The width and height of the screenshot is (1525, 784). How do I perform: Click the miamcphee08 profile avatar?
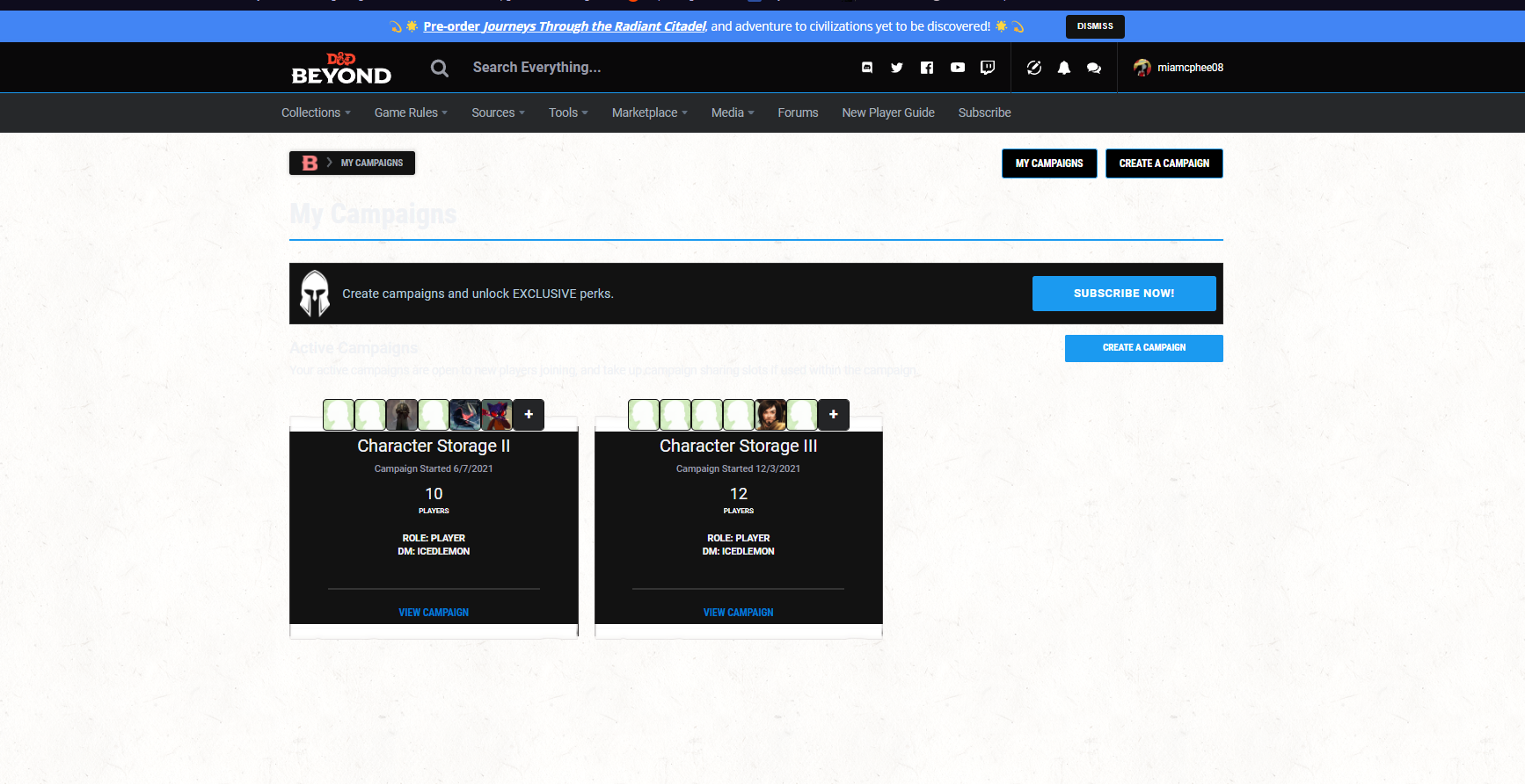tap(1142, 68)
